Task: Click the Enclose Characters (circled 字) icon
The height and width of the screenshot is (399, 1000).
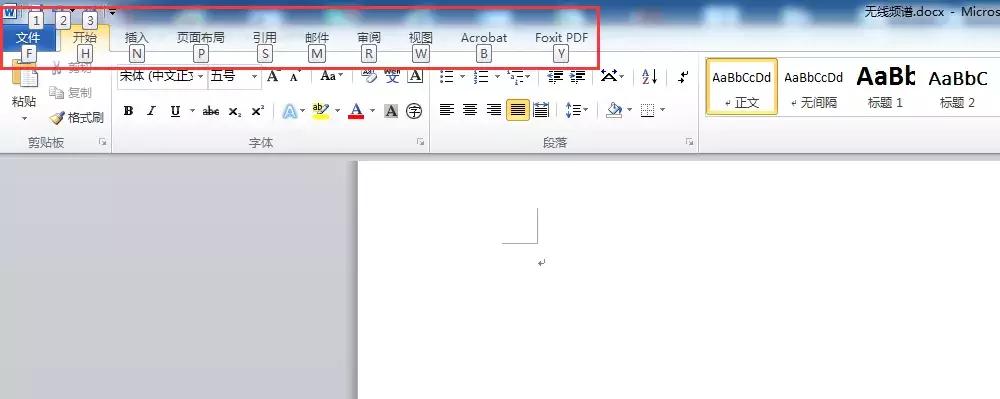Action: (415, 112)
